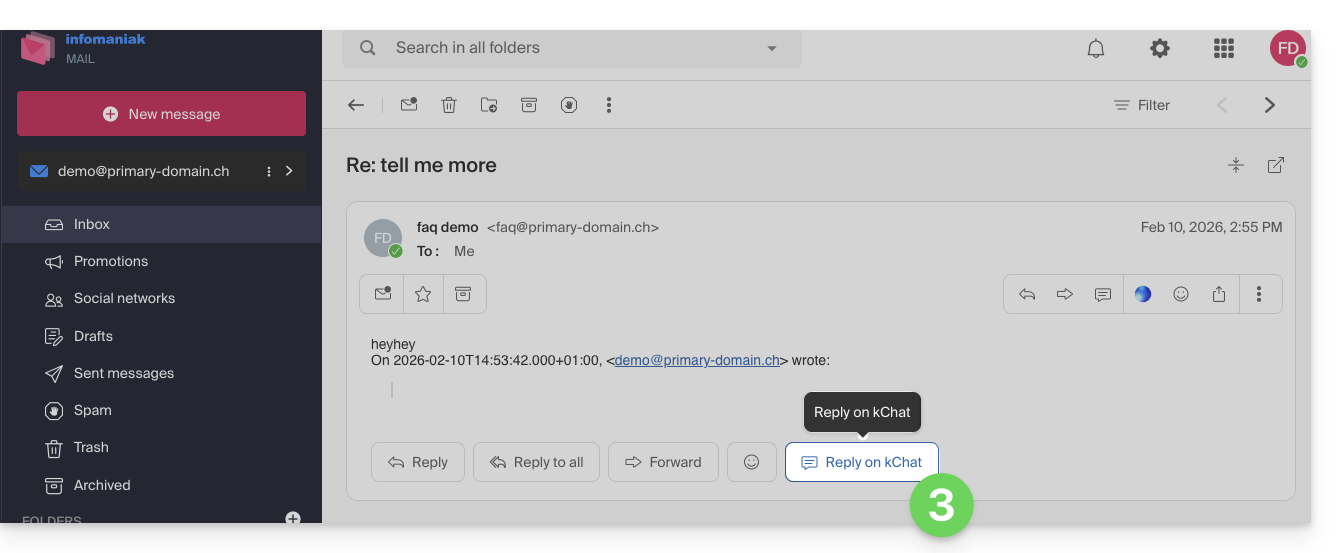Click the Search in all folders field
Image resolution: width=1341 pixels, height=553 pixels.
(560, 48)
